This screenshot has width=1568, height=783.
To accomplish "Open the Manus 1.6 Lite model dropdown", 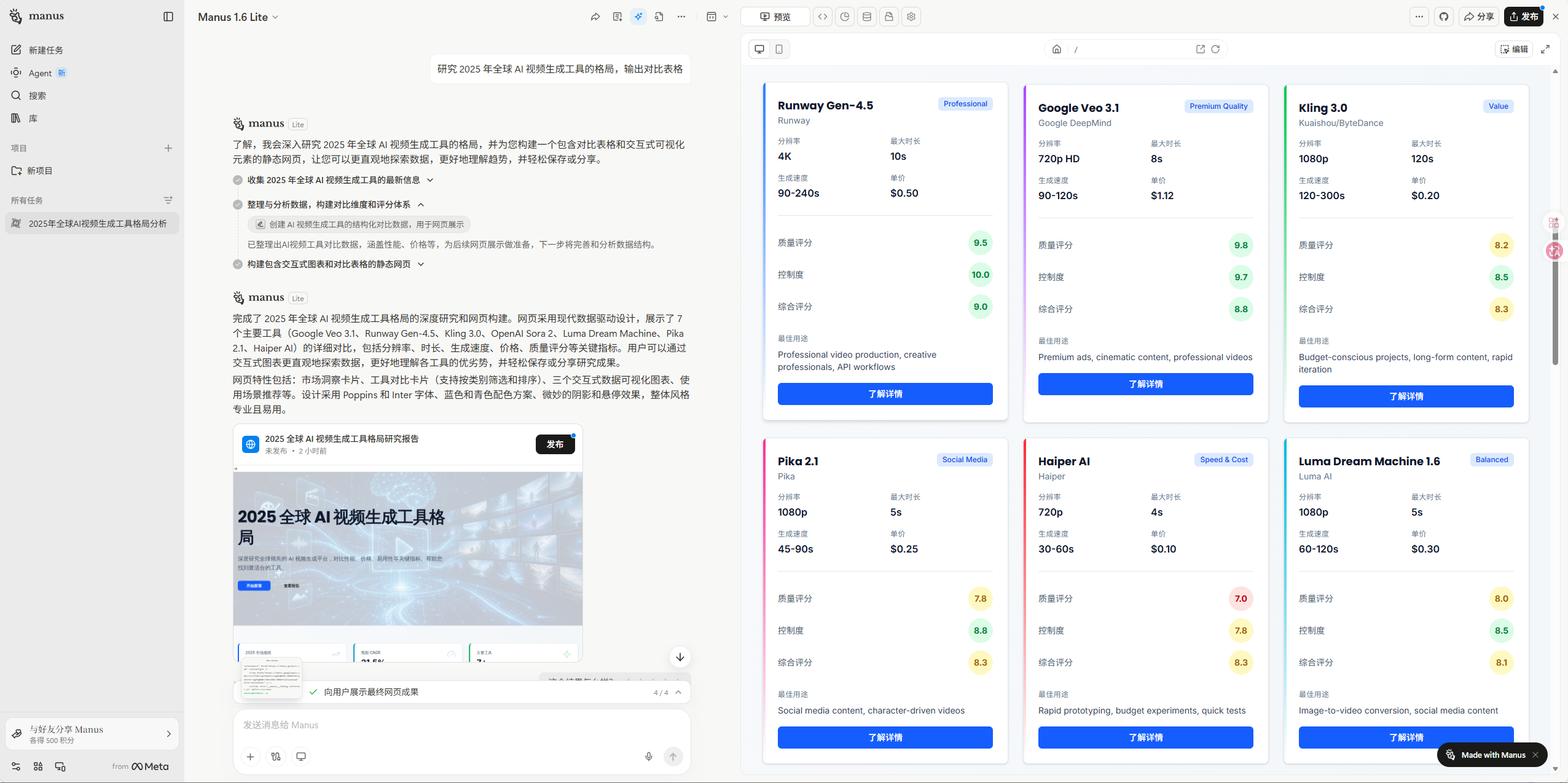I will click(238, 17).
